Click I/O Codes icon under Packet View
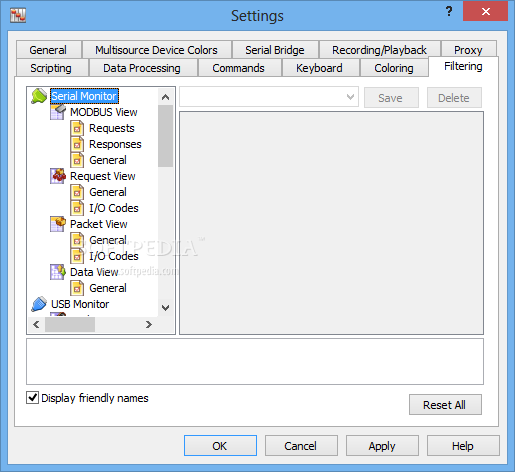This screenshot has height=472, width=515. (x=77, y=256)
